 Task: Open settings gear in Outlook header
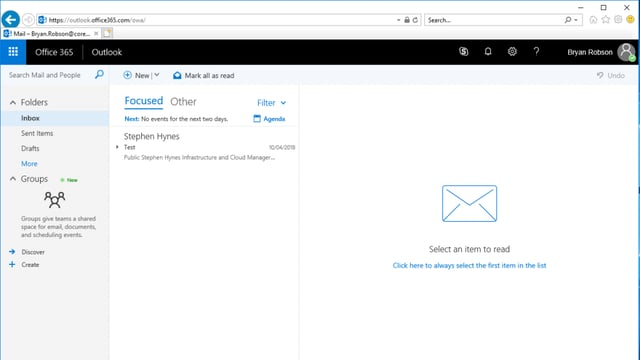pos(512,51)
